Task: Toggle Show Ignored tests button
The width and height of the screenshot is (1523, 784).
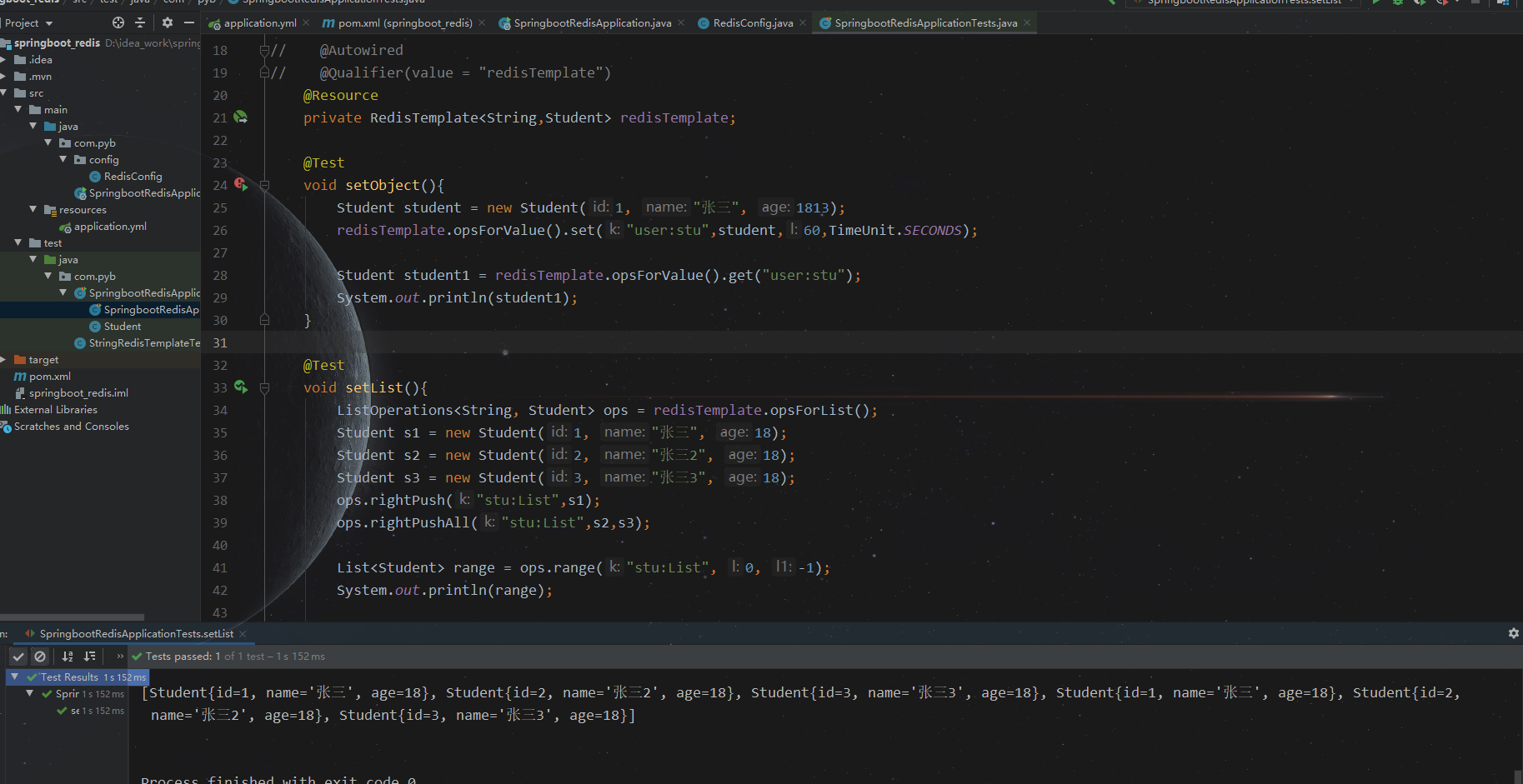Action: coord(40,657)
